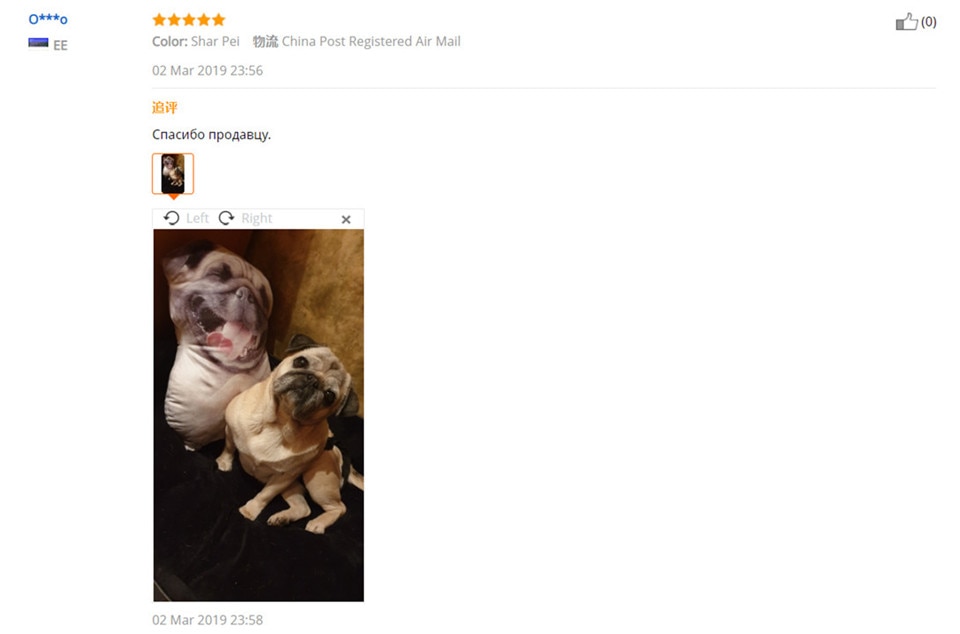
Task: Click the follow-up timestamp 02 Mar 2019 23:58
Action: click(x=208, y=620)
